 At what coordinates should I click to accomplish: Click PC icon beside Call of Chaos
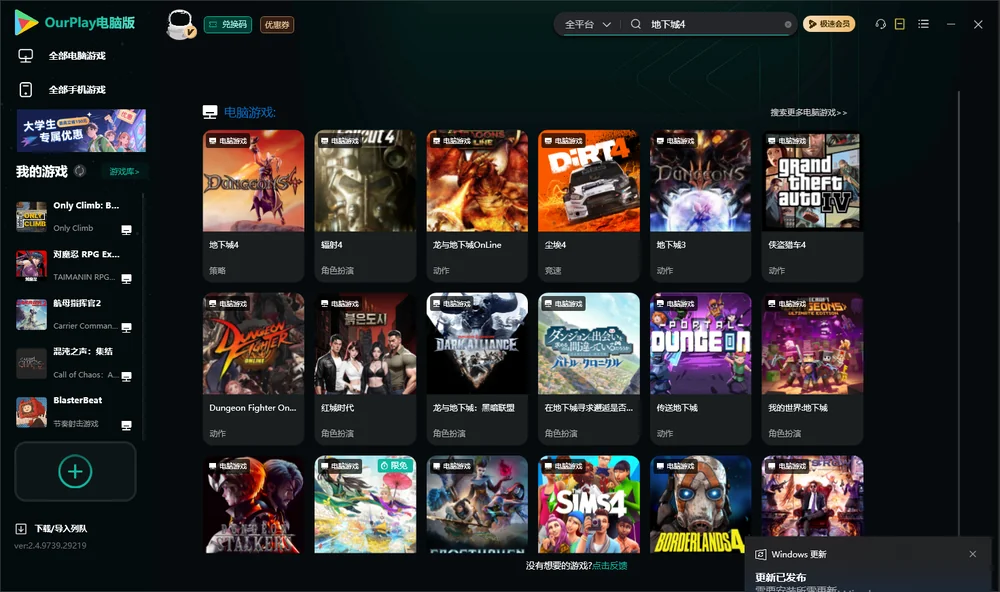pos(126,376)
